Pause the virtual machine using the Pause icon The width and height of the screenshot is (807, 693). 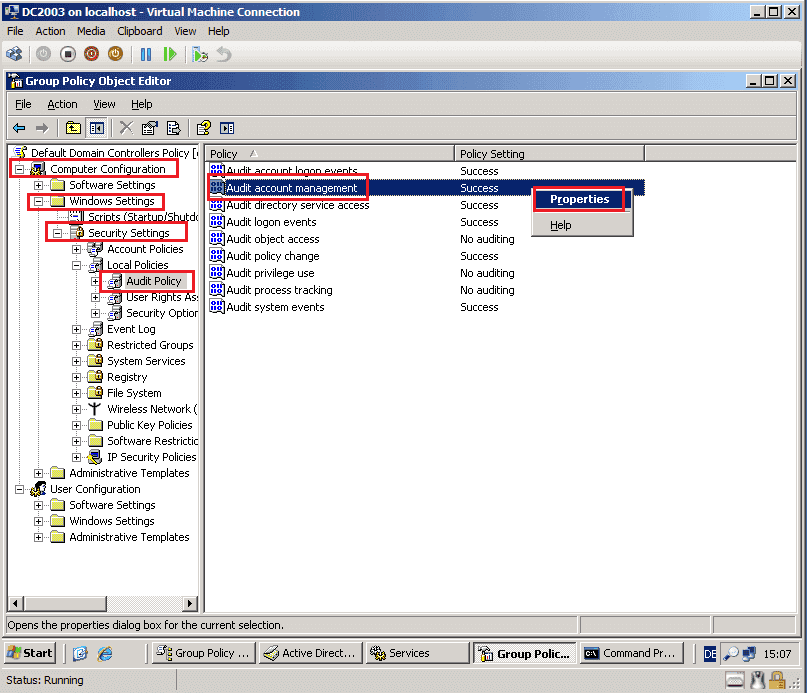click(147, 54)
